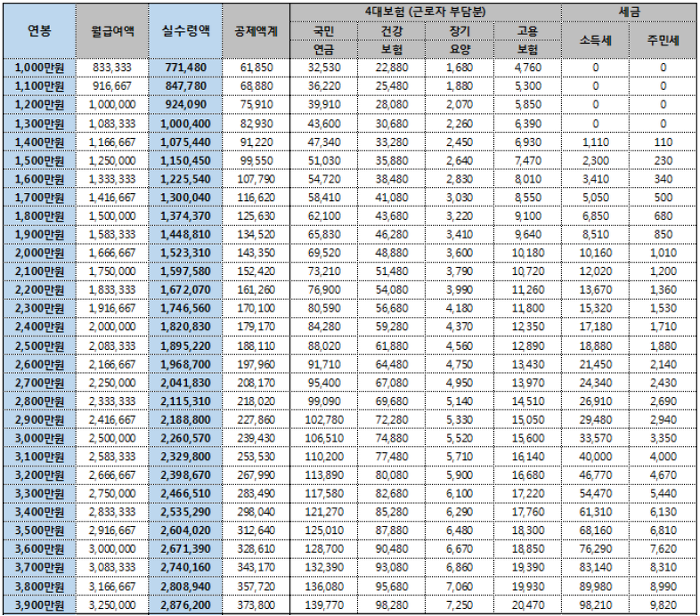
Task: Click the net pay value 1,523,310
Action: 186,253
